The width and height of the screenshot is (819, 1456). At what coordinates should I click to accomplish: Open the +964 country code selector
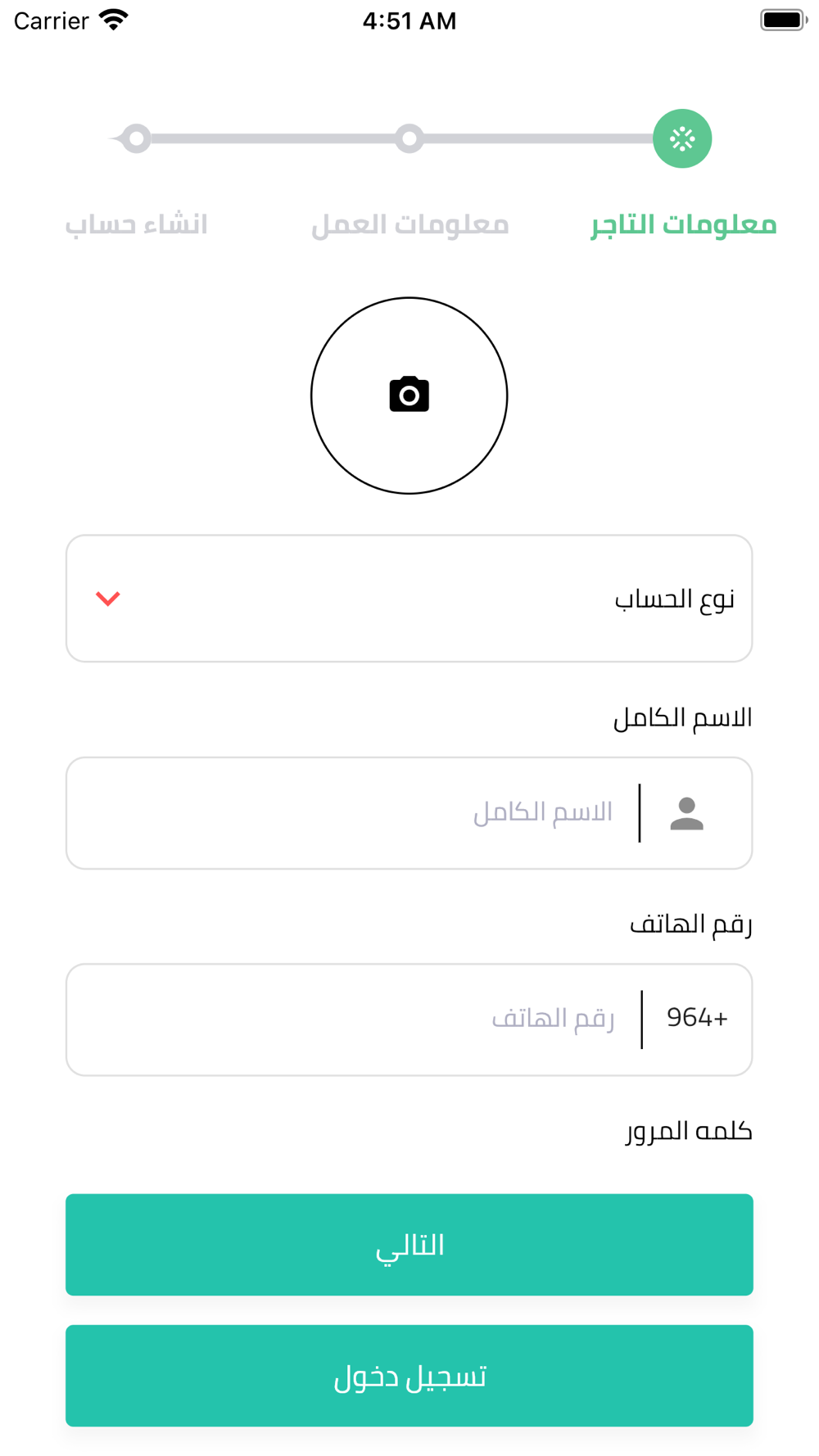(697, 1018)
